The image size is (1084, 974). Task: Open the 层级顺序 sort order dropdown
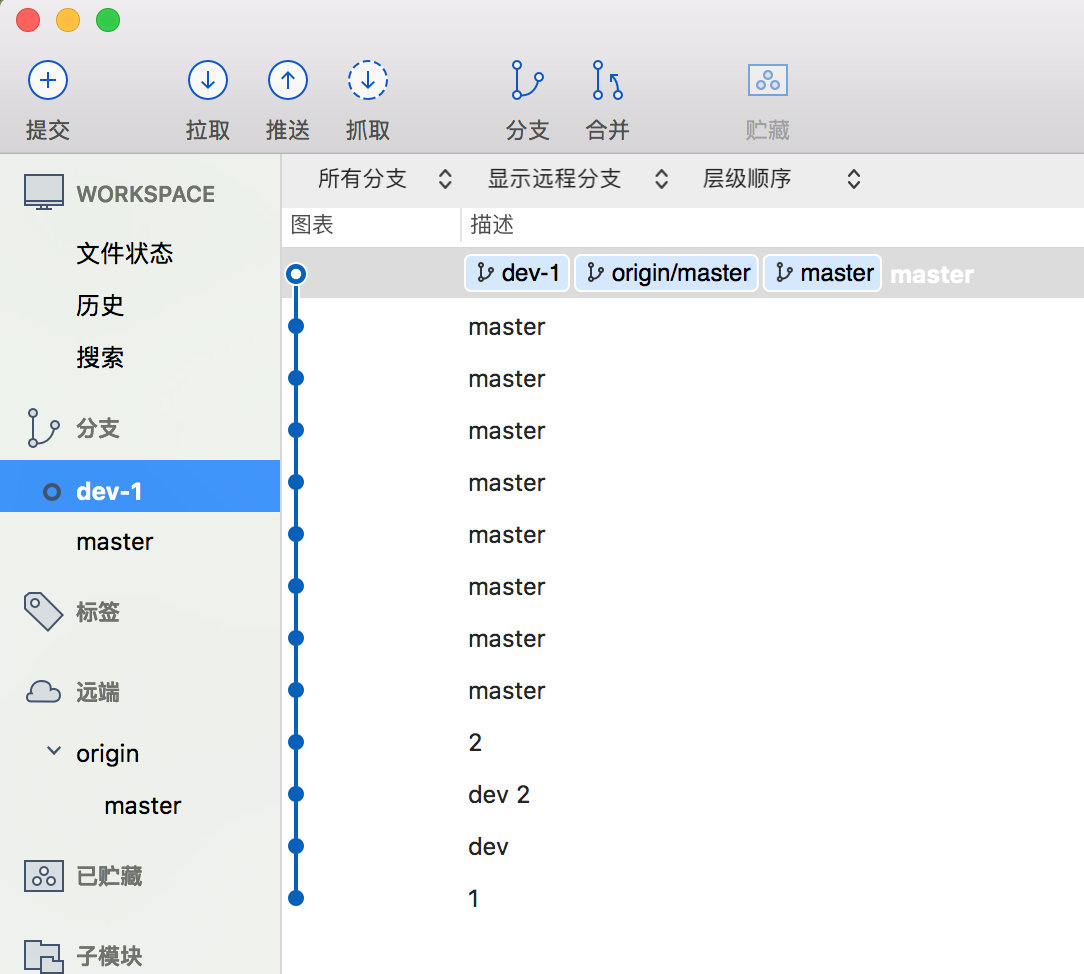781,179
